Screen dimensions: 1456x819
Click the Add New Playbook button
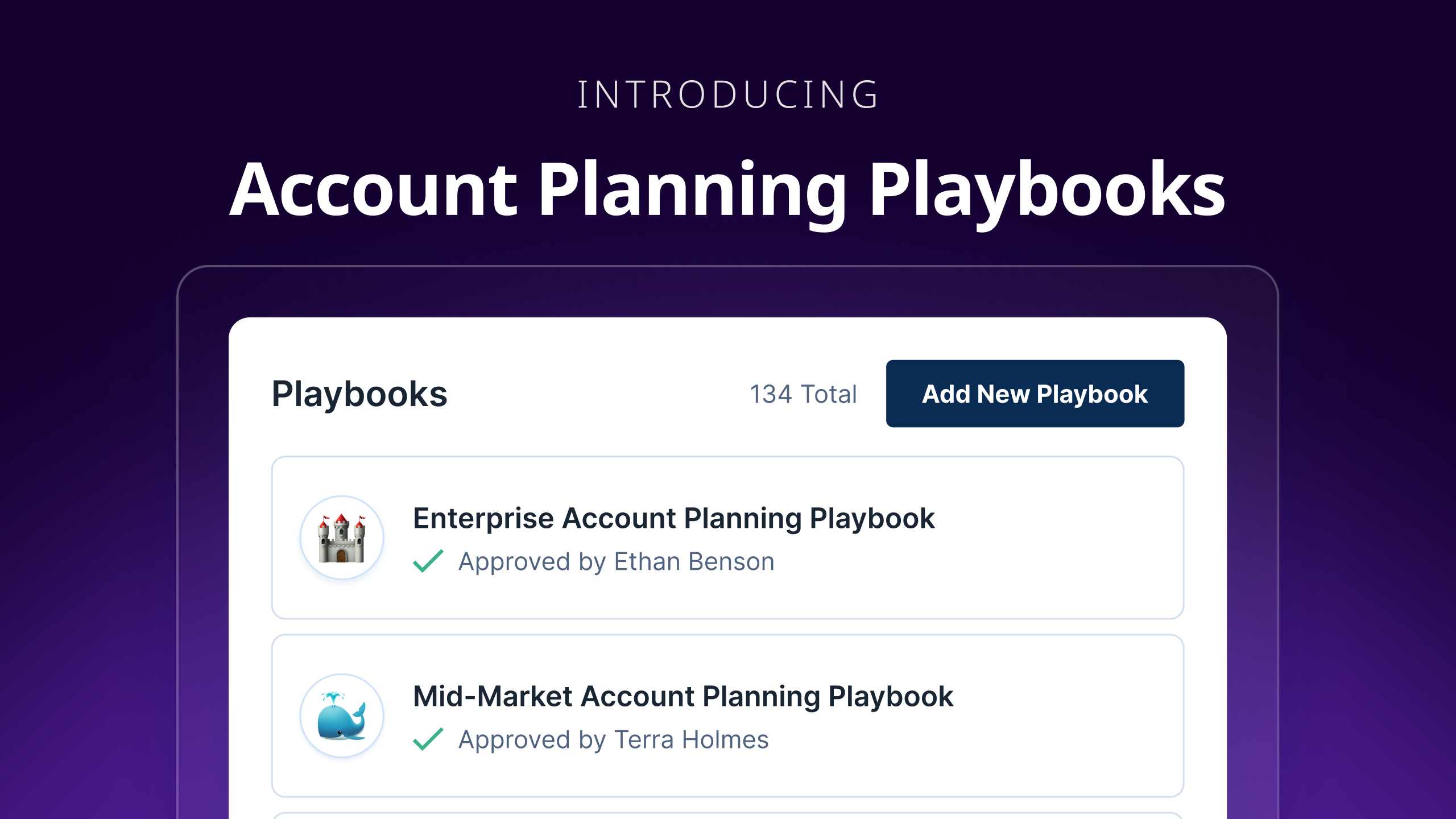(x=1035, y=394)
